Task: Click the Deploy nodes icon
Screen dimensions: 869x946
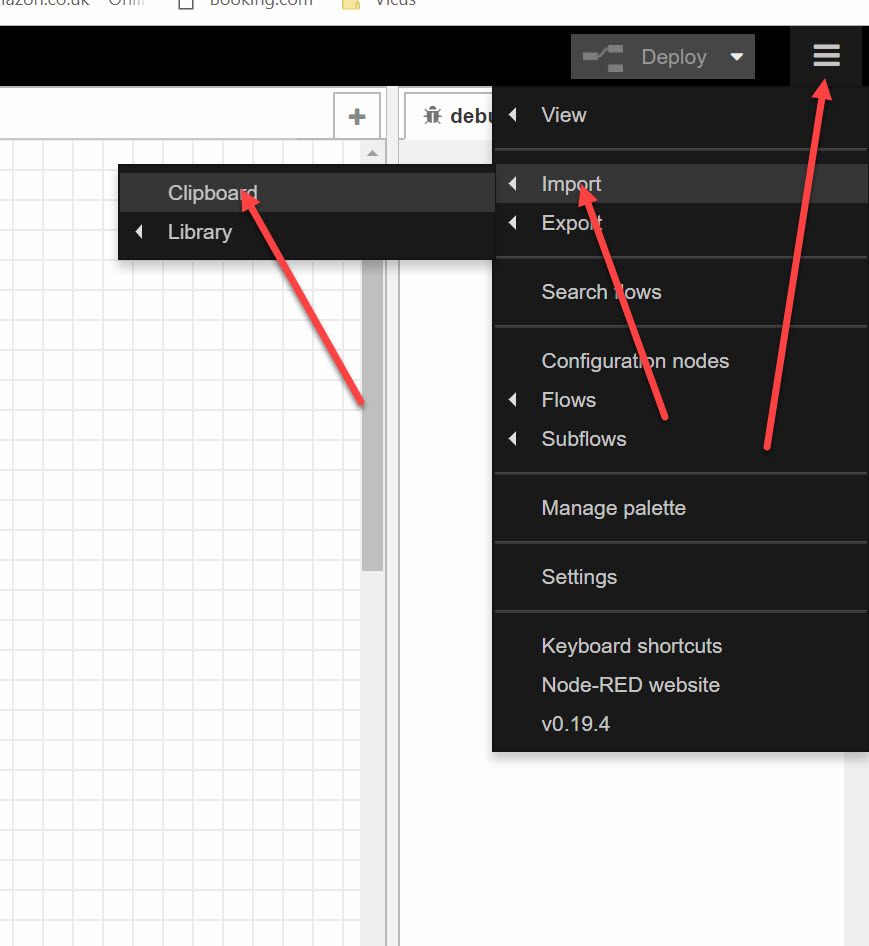Action: [602, 56]
